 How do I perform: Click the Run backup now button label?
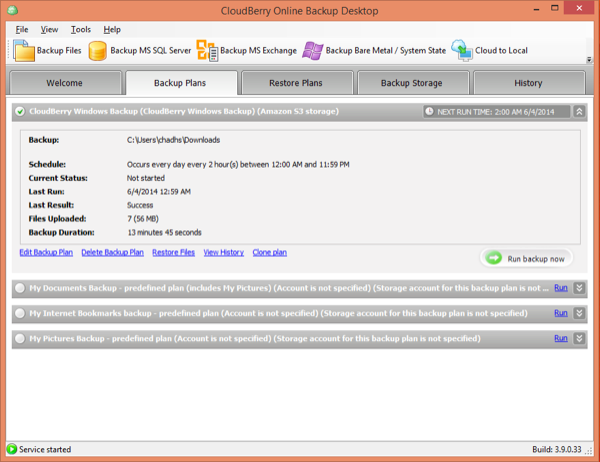pos(536,259)
